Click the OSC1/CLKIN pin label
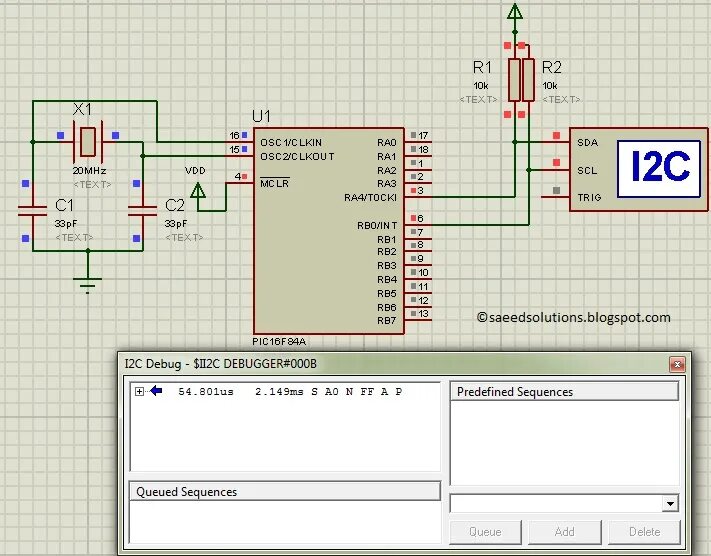 (x=291, y=142)
